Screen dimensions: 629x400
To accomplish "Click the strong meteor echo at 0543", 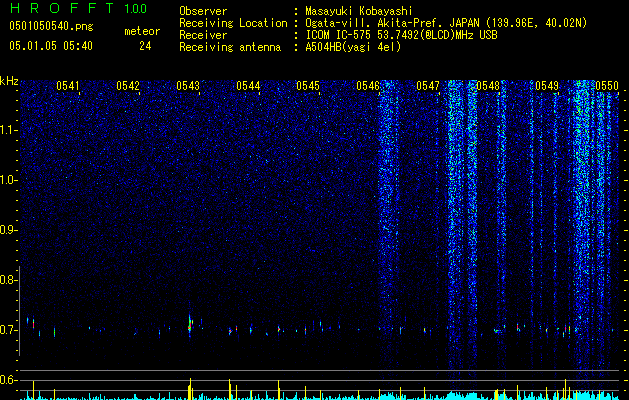I will (x=190, y=324).
